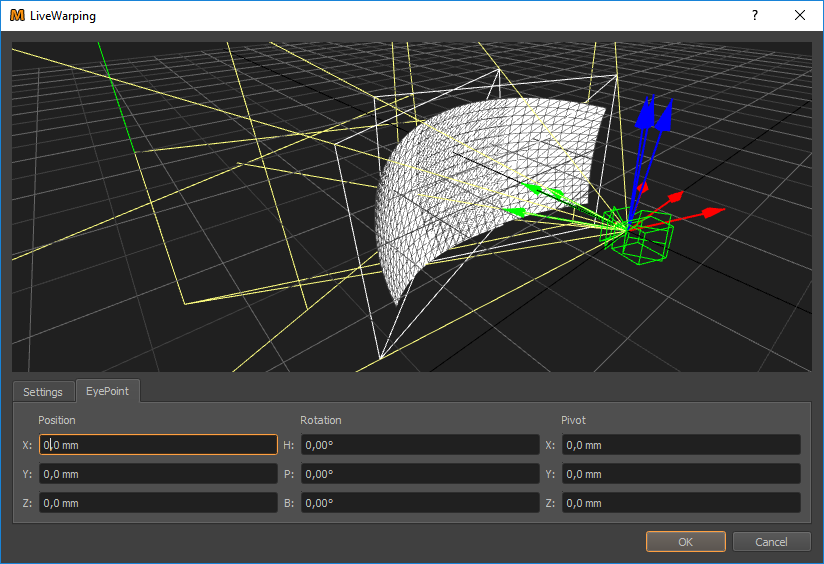Click the question mark help button
Viewport: 824px width, 564px height.
(755, 16)
